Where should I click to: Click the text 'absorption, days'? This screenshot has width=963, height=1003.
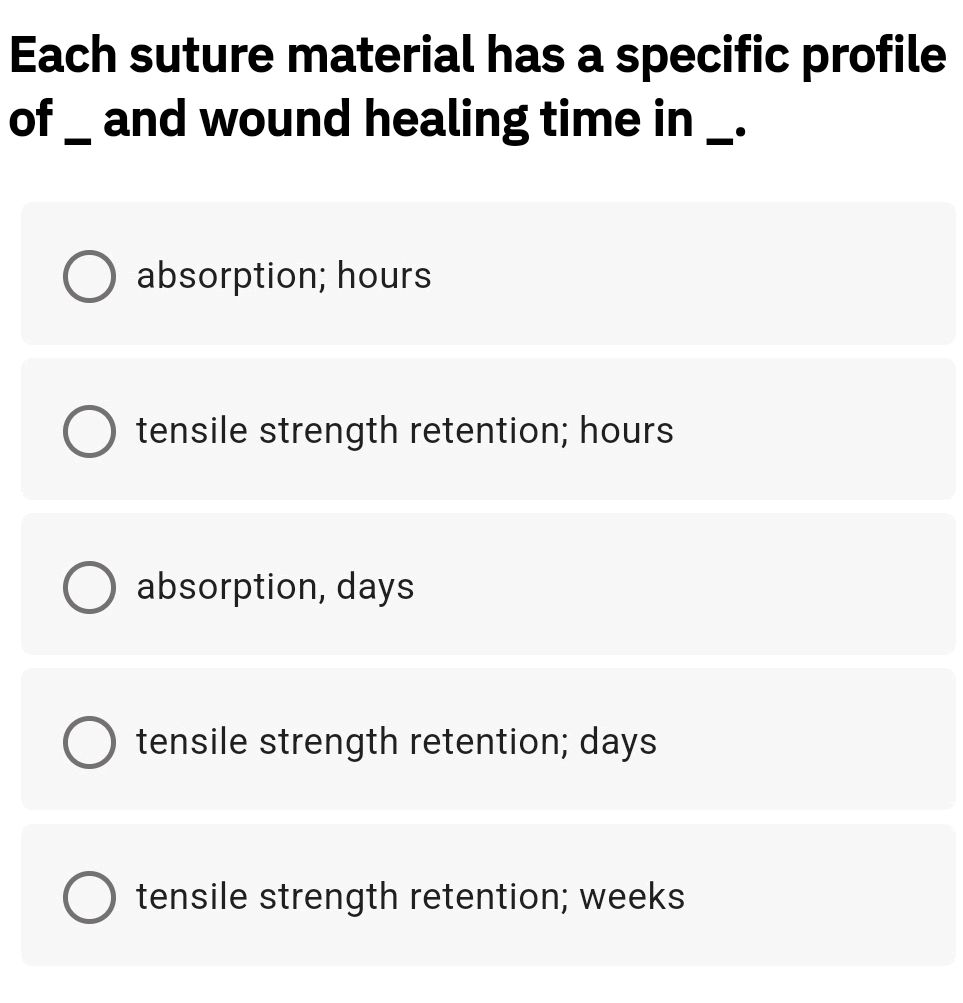click(x=276, y=586)
